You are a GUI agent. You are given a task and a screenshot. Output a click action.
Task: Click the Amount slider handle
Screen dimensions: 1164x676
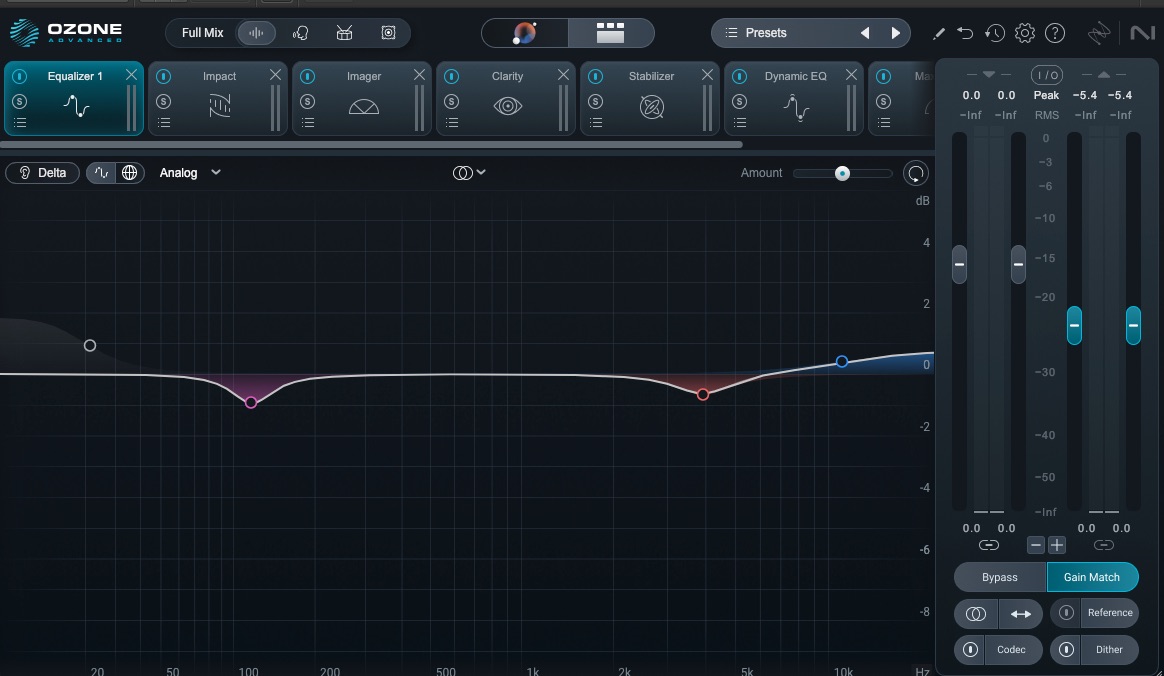click(843, 173)
